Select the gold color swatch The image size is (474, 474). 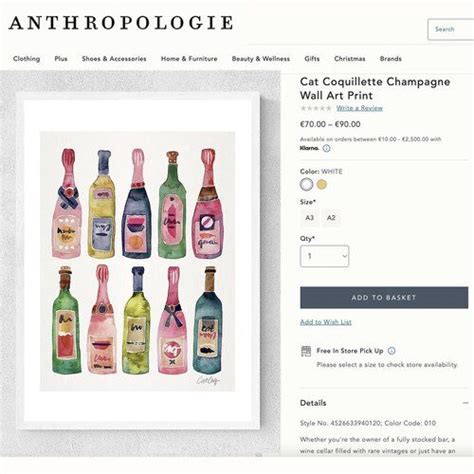pyautogui.click(x=322, y=184)
